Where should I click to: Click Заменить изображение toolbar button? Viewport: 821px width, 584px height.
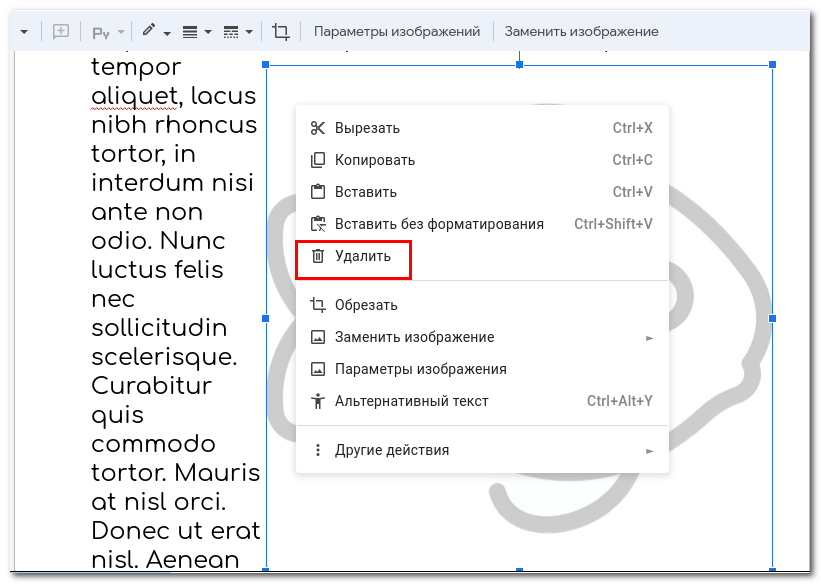click(581, 31)
